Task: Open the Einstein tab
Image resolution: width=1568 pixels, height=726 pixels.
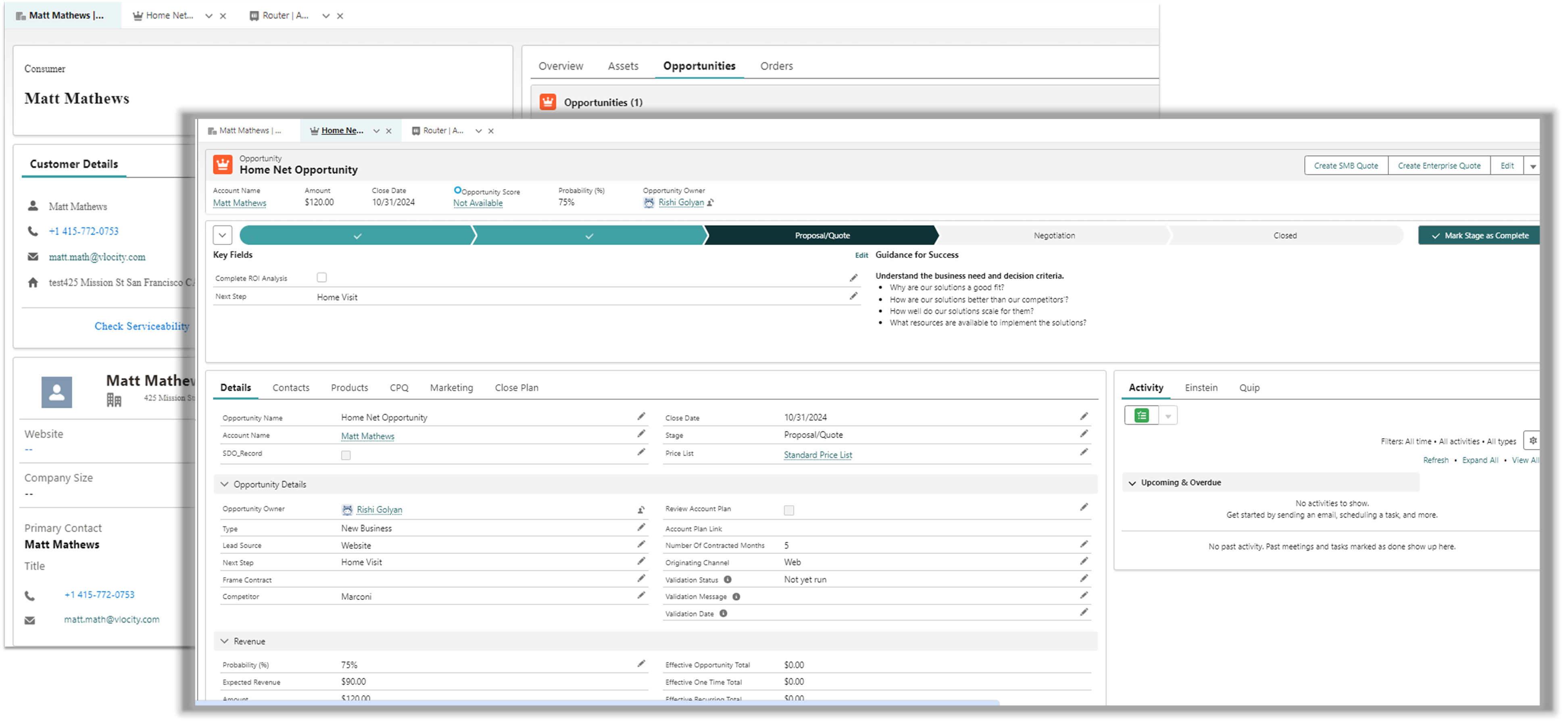Action: (x=1201, y=388)
